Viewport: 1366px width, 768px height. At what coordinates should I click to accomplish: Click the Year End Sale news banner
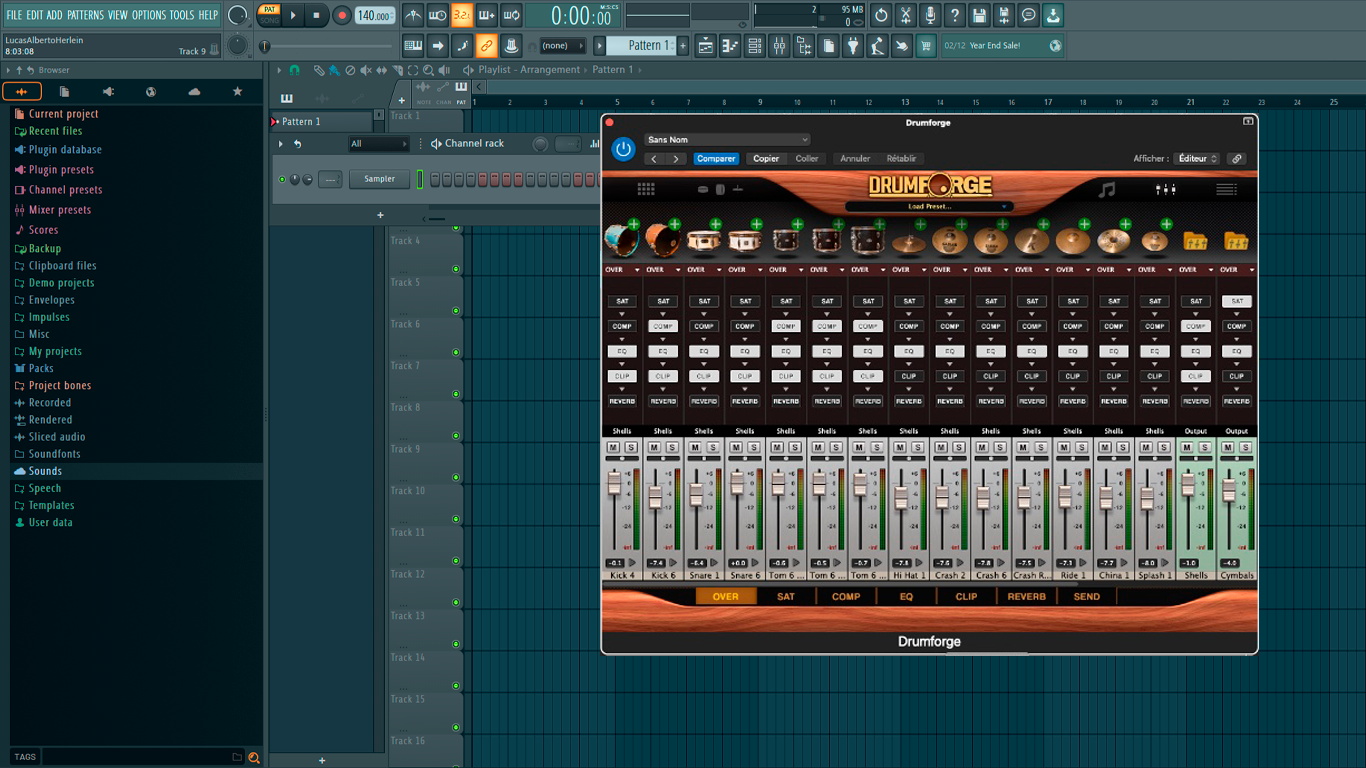tap(1003, 46)
